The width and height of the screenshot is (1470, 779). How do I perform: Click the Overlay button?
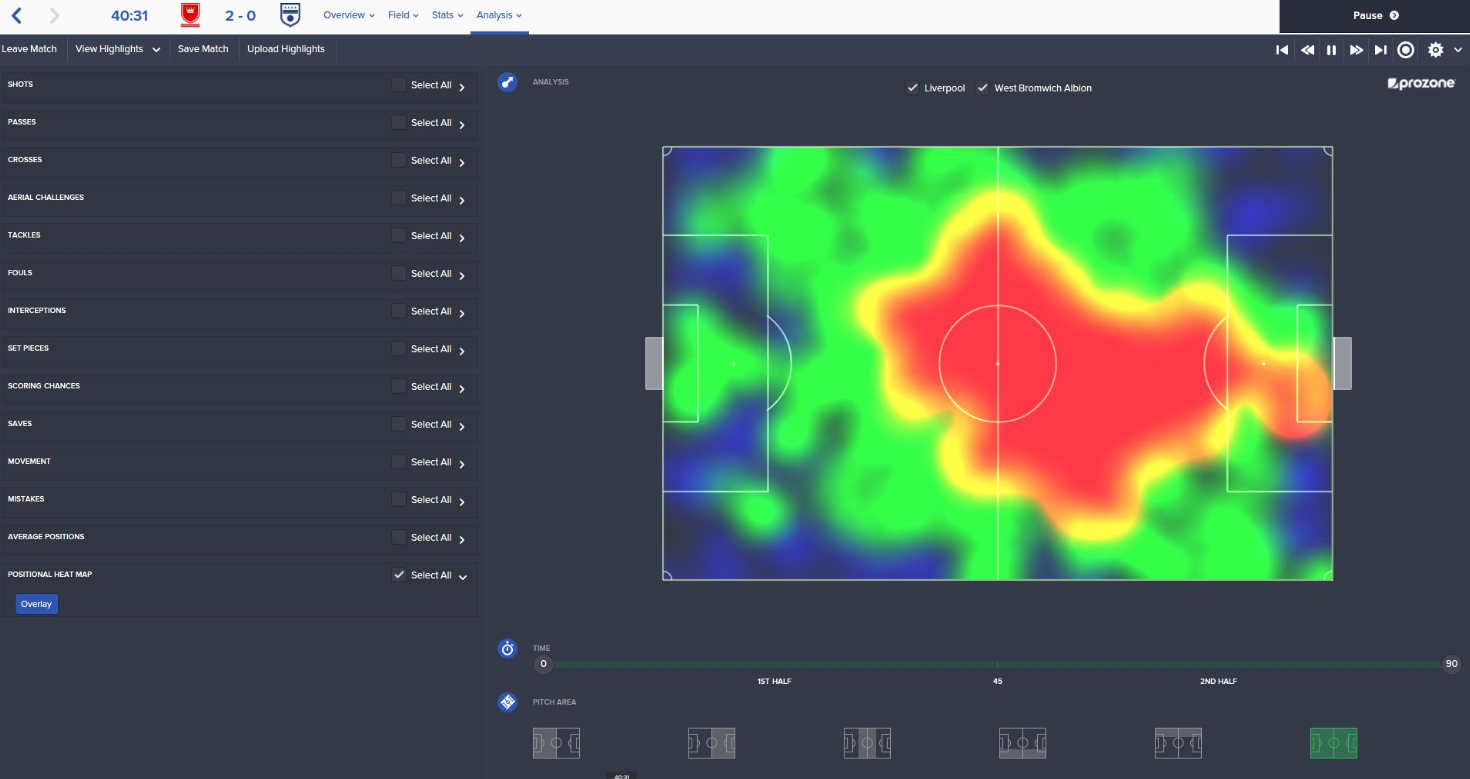[36, 604]
